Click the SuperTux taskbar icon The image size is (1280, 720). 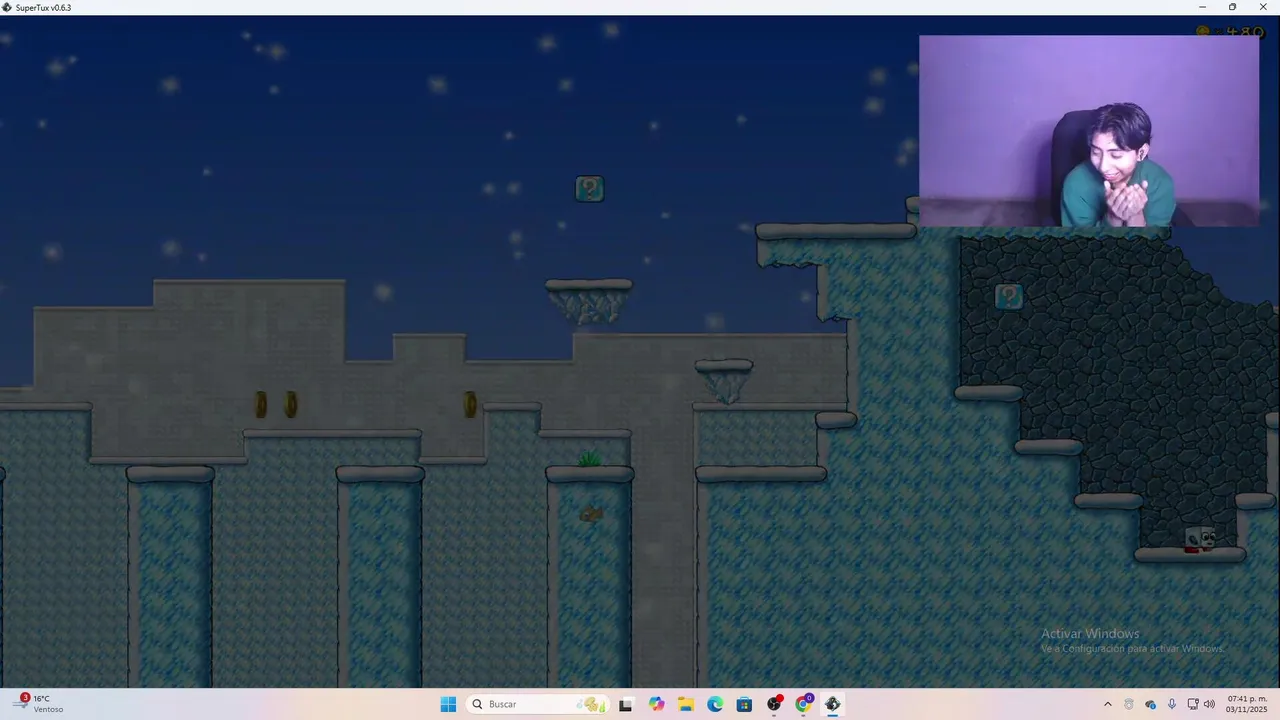833,704
